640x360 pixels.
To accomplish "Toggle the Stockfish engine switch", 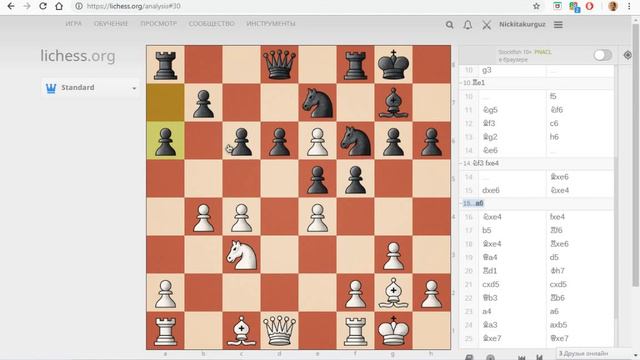I will pyautogui.click(x=602, y=55).
